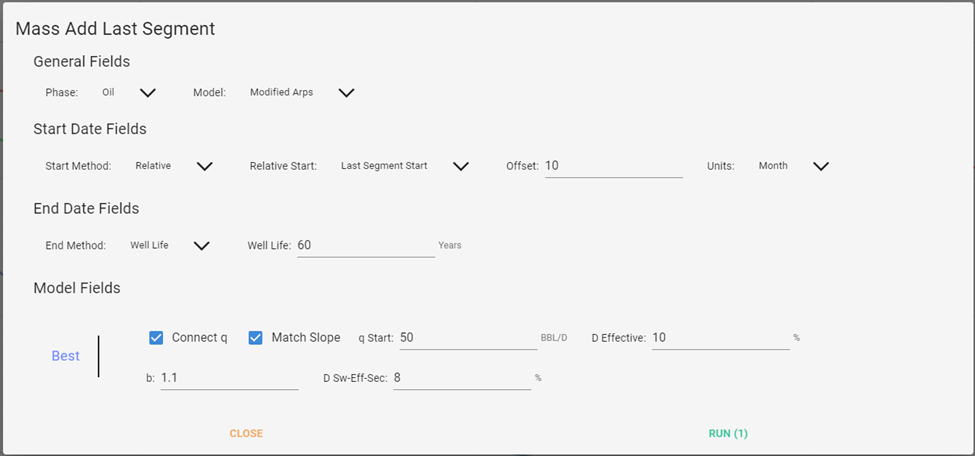Expand the Model dropdown chevron

[x=346, y=93]
